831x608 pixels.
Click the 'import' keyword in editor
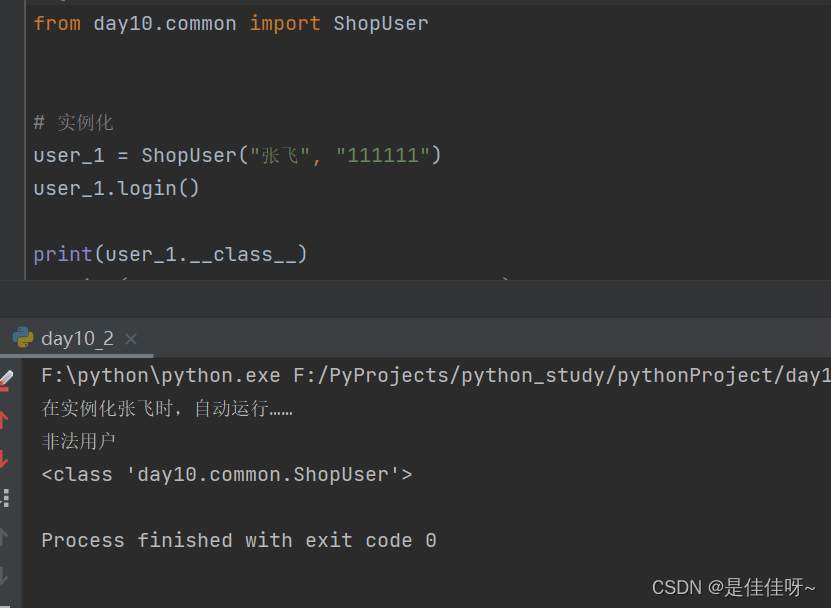point(285,23)
